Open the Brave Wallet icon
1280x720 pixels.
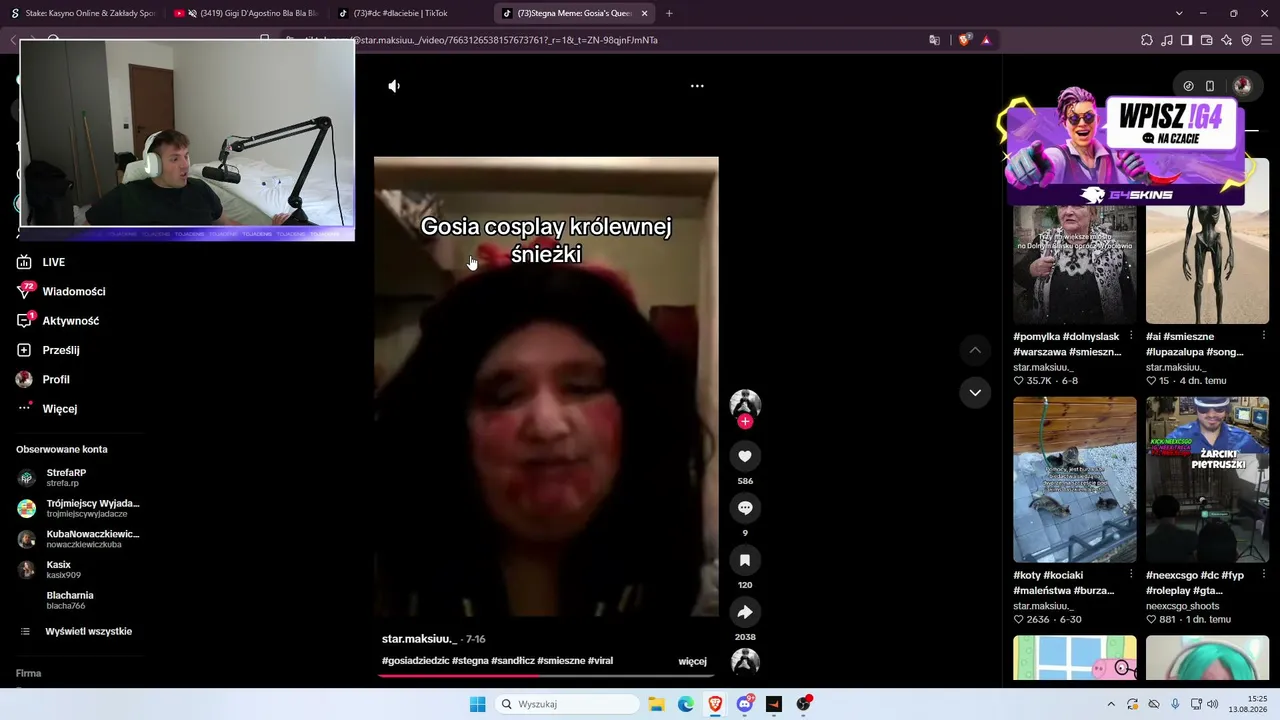tap(1207, 40)
